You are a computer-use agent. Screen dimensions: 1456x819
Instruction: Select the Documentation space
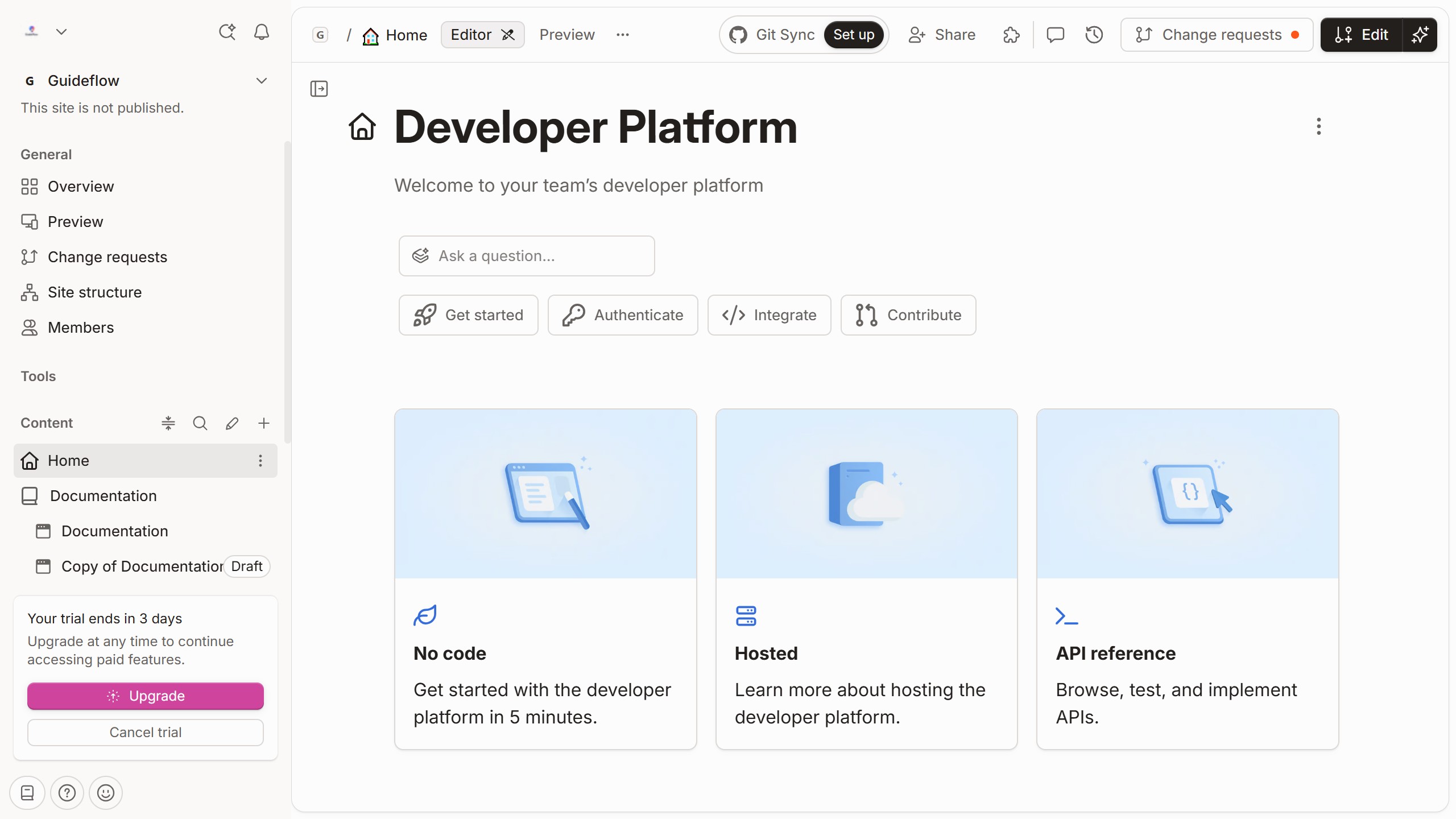(x=146, y=496)
